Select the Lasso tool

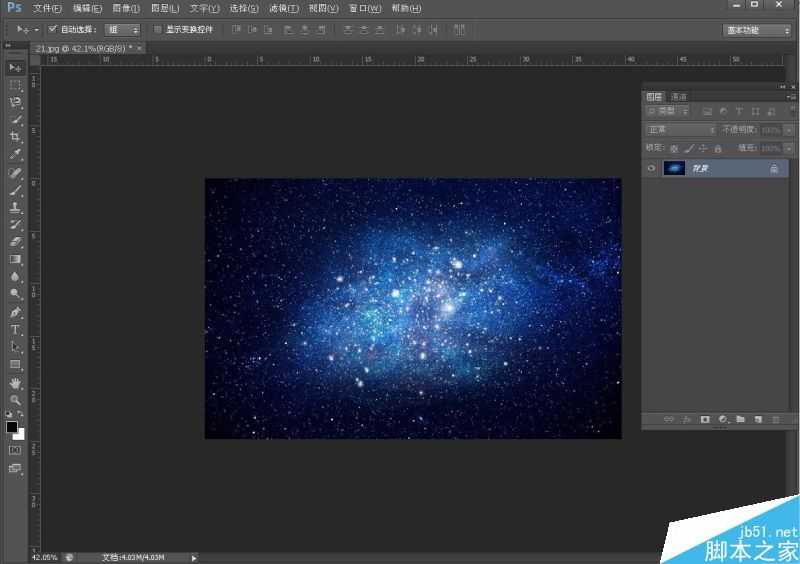coord(15,102)
